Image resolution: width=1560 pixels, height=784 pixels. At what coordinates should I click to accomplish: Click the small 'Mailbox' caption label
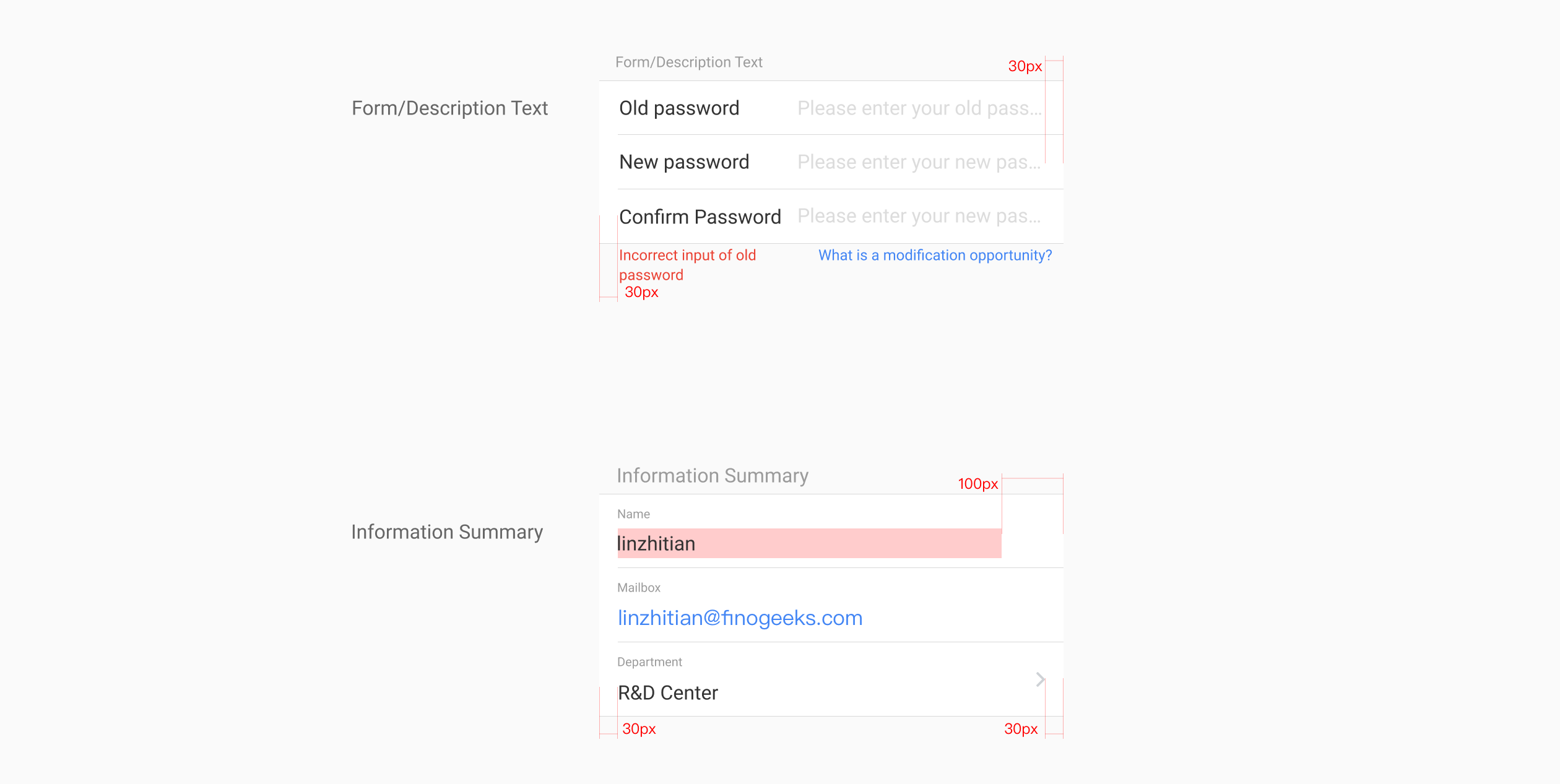coord(639,588)
